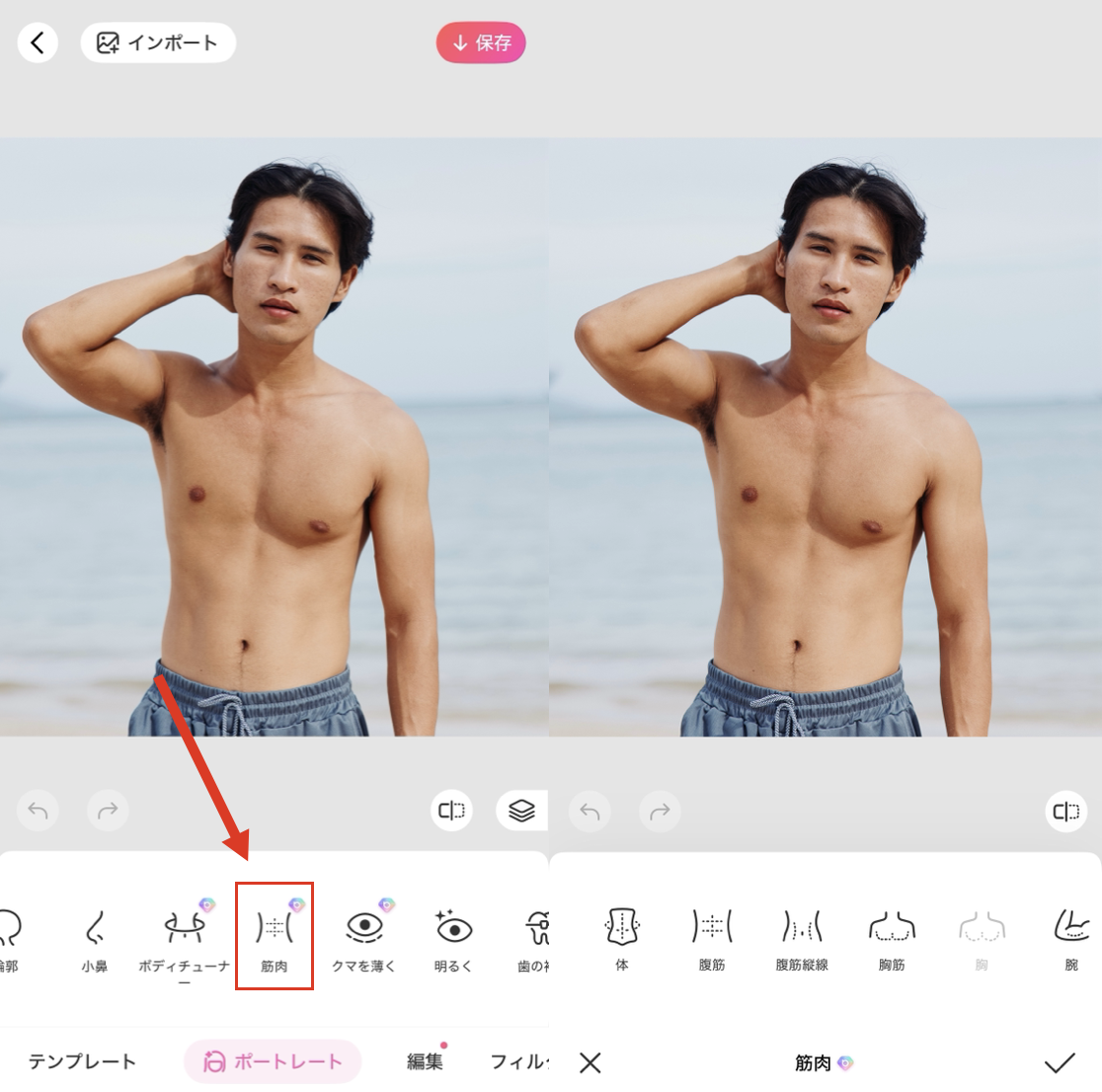This screenshot has height=1092, width=1102.
Task: Open the ボディチューナー body tuner tool
Action: click(x=184, y=935)
